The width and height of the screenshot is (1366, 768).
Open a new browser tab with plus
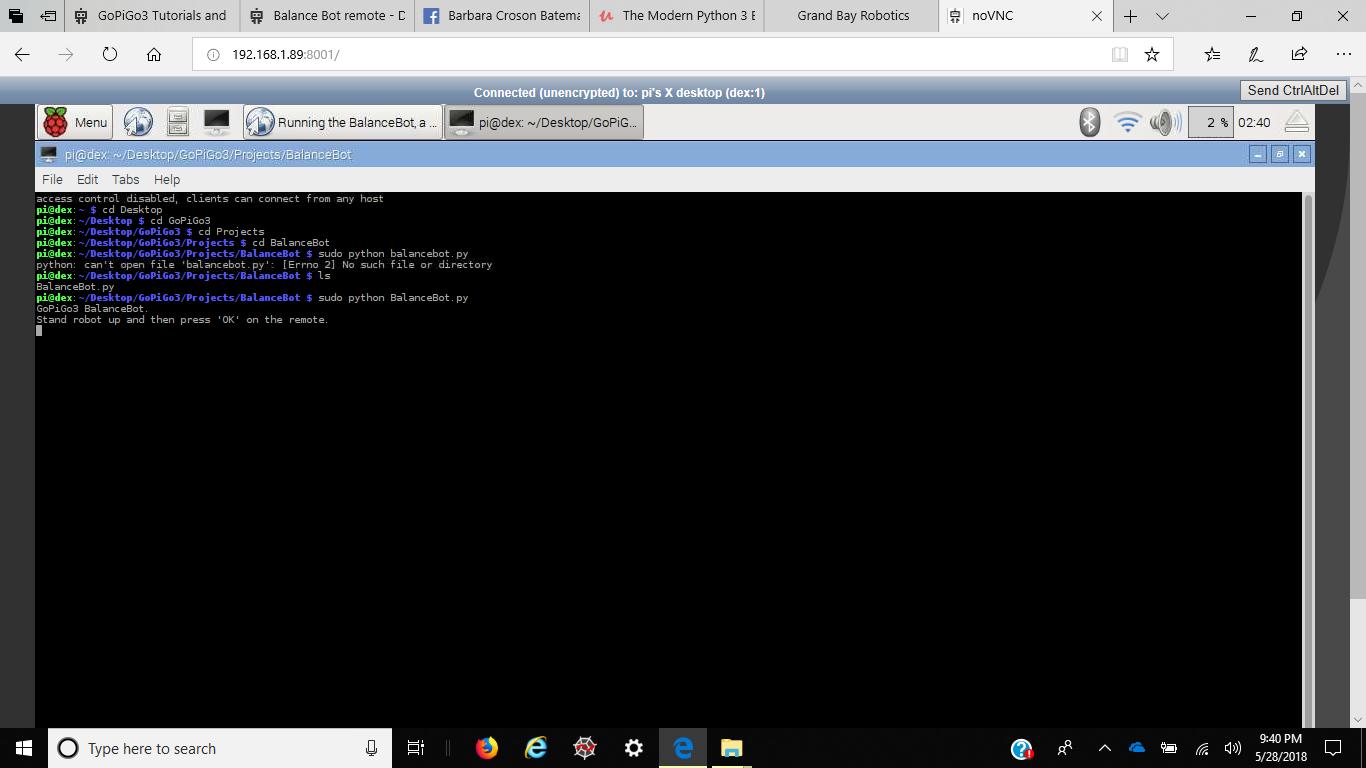pos(1130,16)
